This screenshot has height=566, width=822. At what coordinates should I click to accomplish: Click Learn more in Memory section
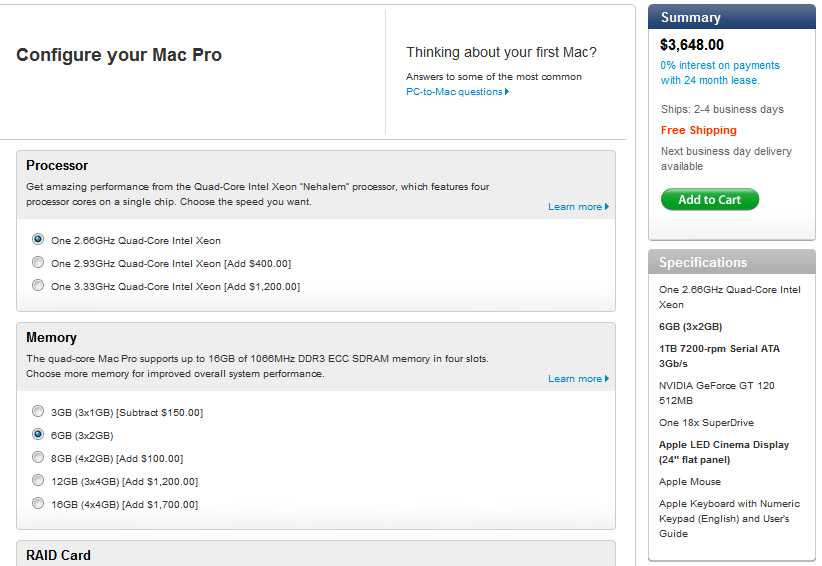tap(574, 379)
